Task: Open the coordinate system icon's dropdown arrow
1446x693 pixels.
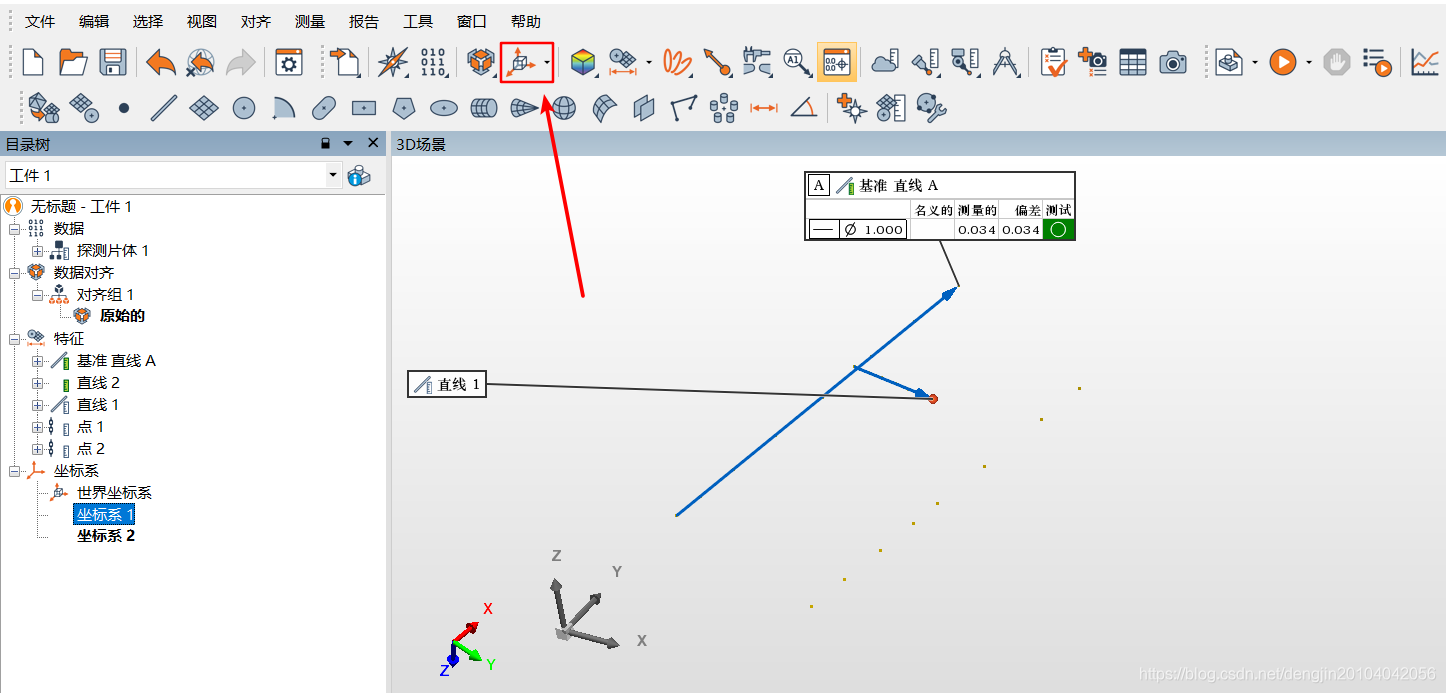Action: pyautogui.click(x=547, y=63)
